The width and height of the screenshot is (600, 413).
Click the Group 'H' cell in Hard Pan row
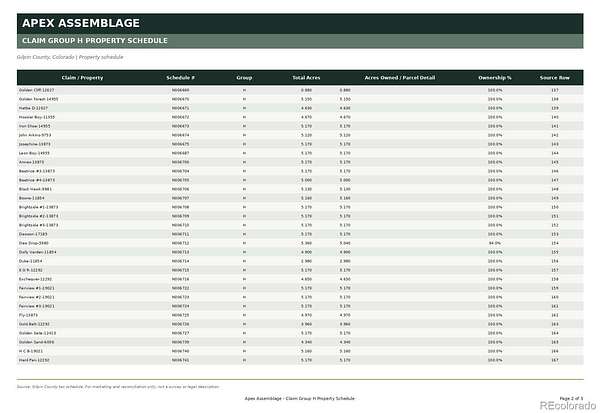pos(244,360)
